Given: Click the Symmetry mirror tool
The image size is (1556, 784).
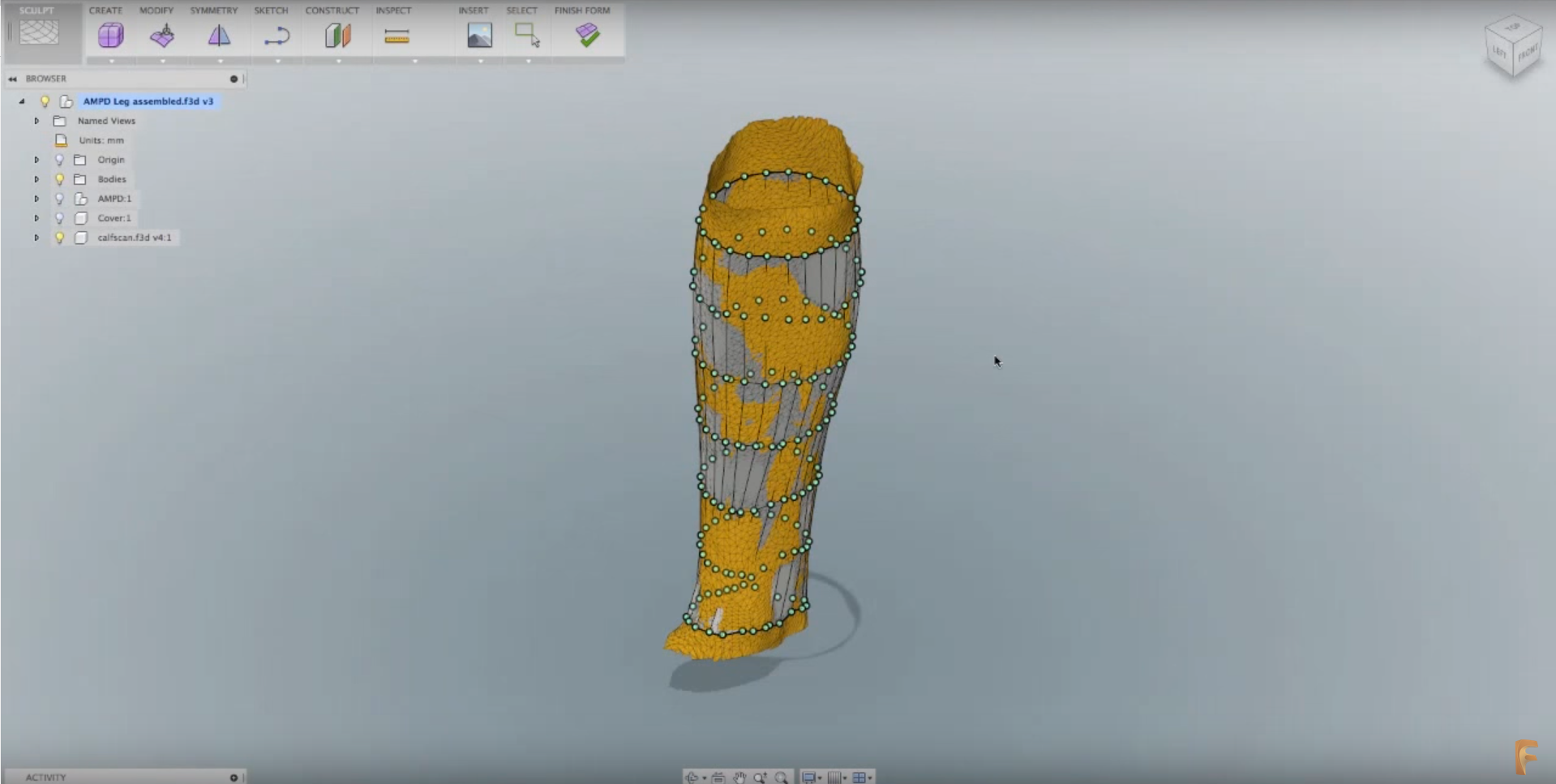Looking at the screenshot, I should click(x=218, y=35).
